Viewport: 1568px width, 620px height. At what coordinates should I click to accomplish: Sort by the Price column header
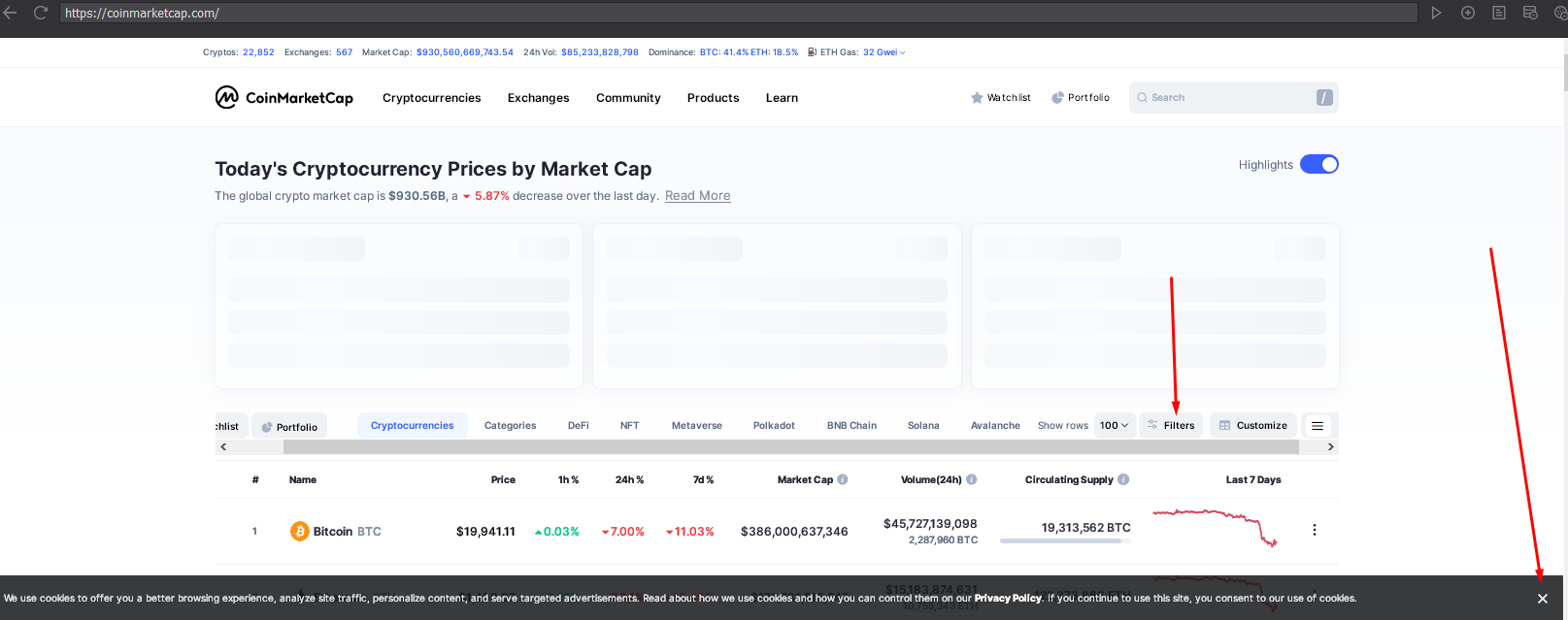click(x=503, y=480)
